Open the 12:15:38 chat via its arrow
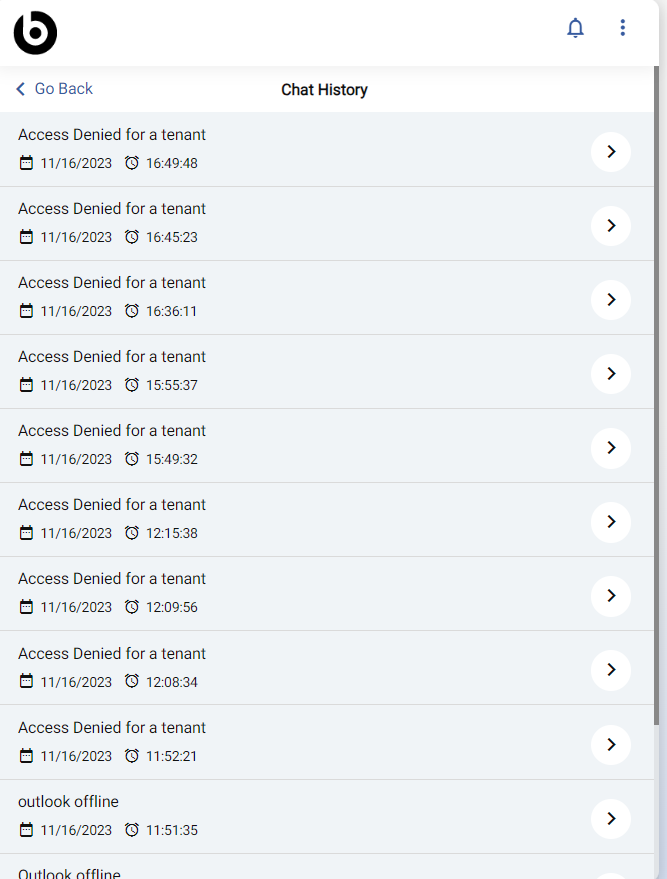Image resolution: width=667 pixels, height=879 pixels. (610, 522)
